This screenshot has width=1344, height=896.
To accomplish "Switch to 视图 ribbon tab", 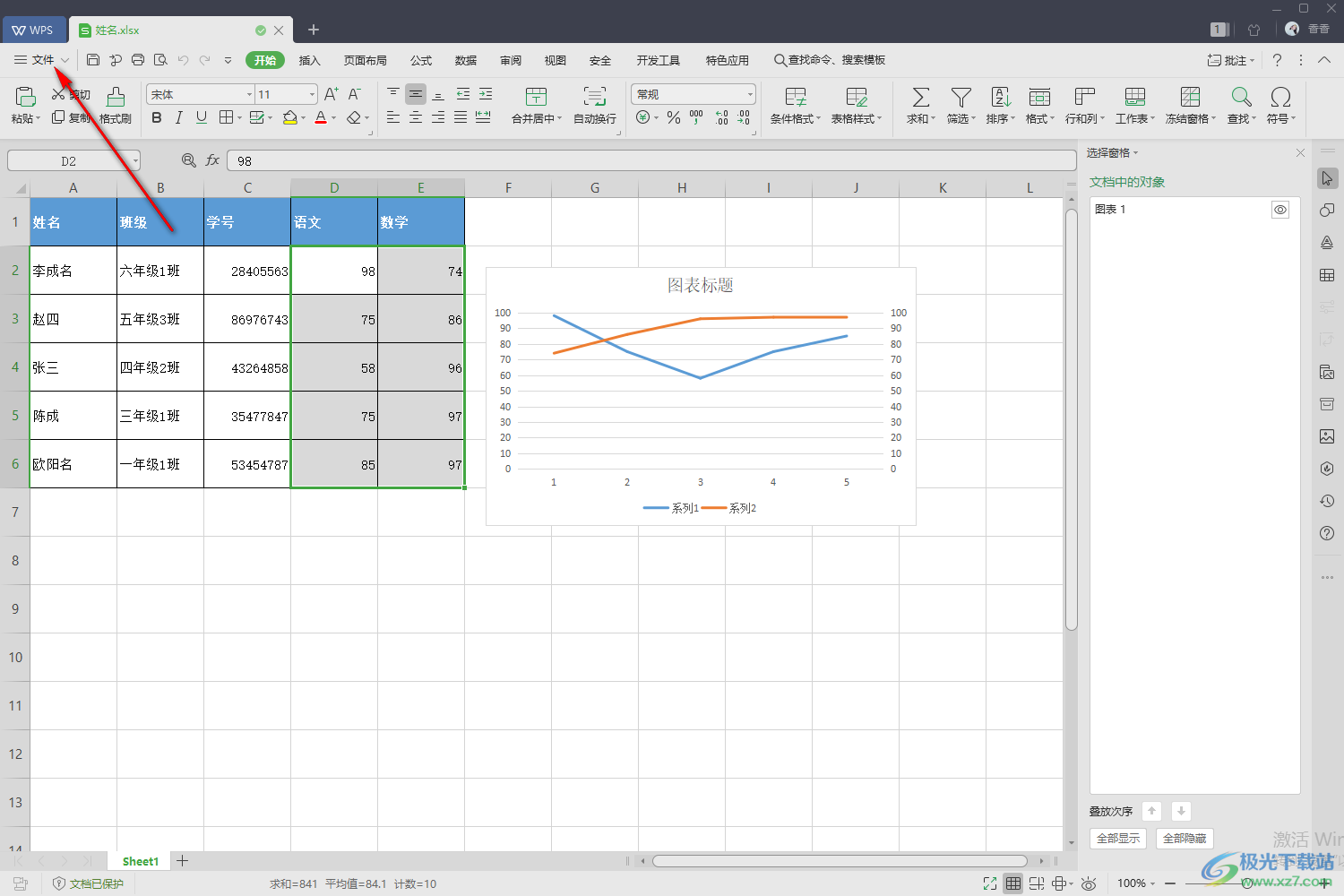I will 556,60.
